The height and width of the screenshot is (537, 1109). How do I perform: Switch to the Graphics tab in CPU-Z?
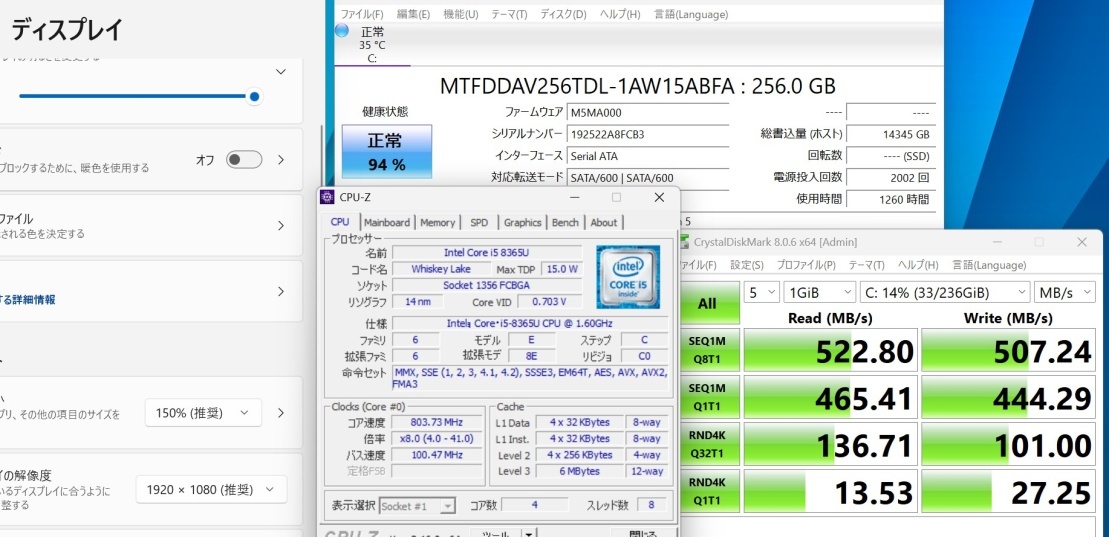(523, 222)
